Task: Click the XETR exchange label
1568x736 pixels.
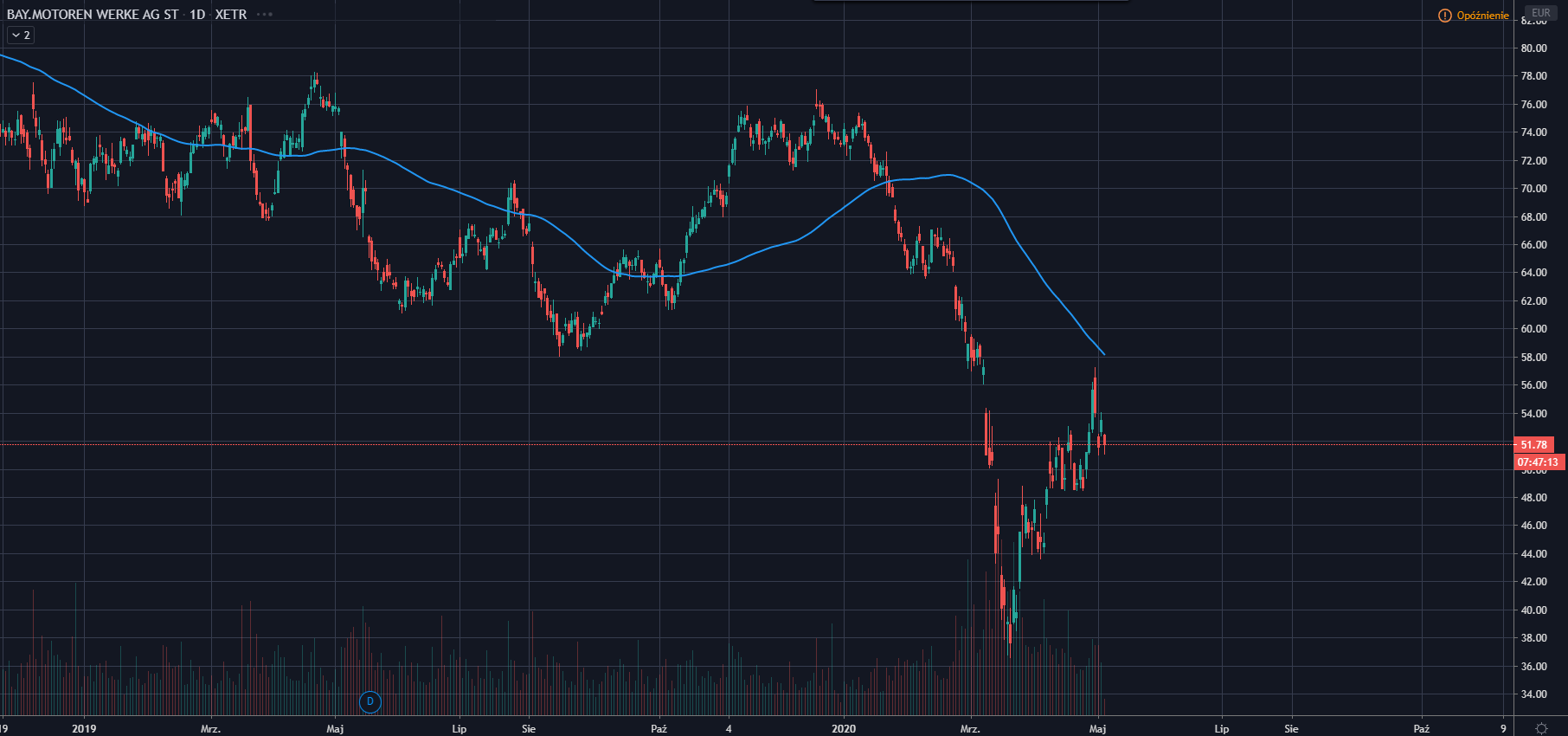Action: tap(231, 15)
